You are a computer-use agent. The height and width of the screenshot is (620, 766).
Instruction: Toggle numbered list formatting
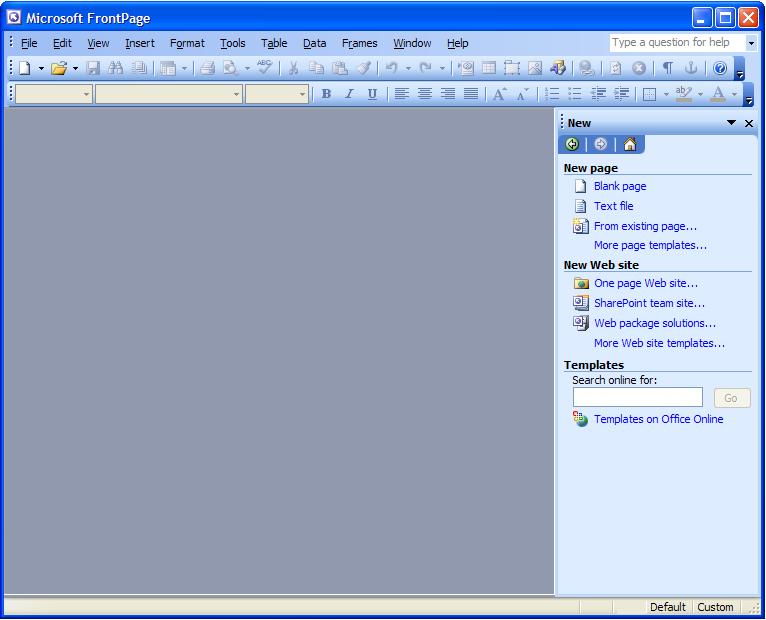coord(552,94)
